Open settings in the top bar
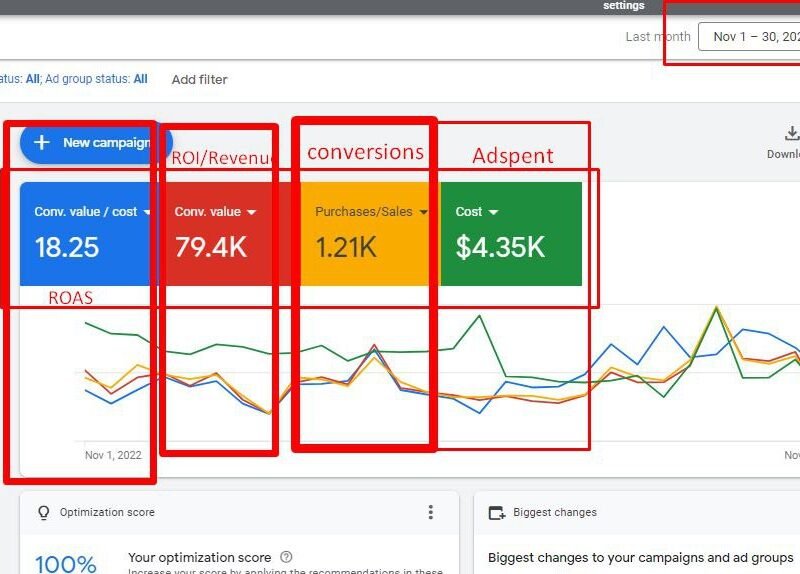 tap(623, 6)
